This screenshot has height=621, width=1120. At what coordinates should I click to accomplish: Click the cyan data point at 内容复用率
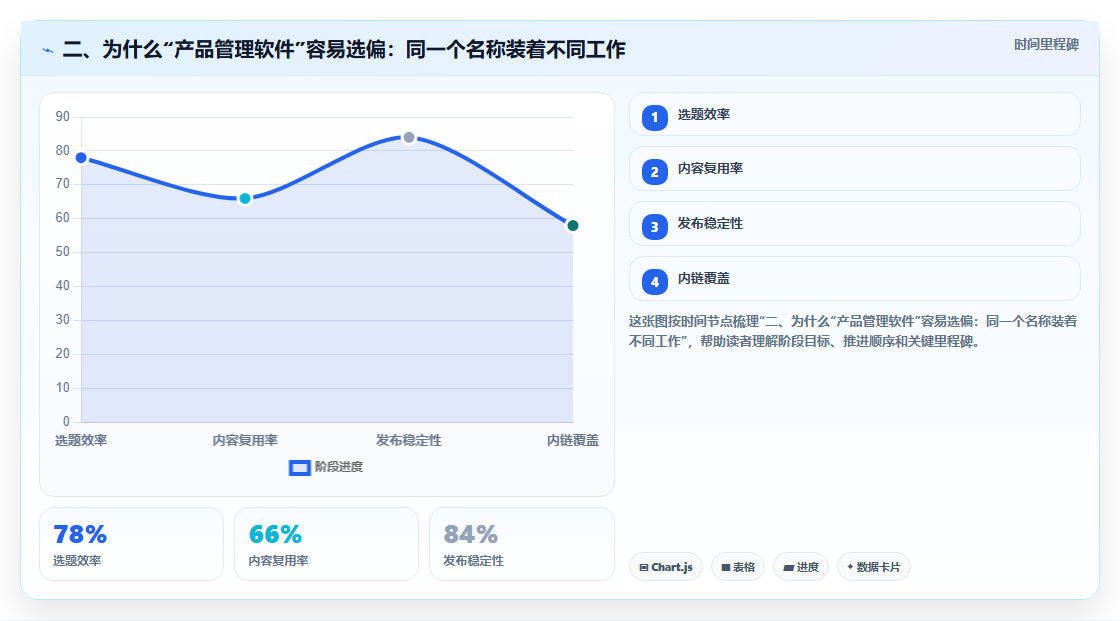245,199
